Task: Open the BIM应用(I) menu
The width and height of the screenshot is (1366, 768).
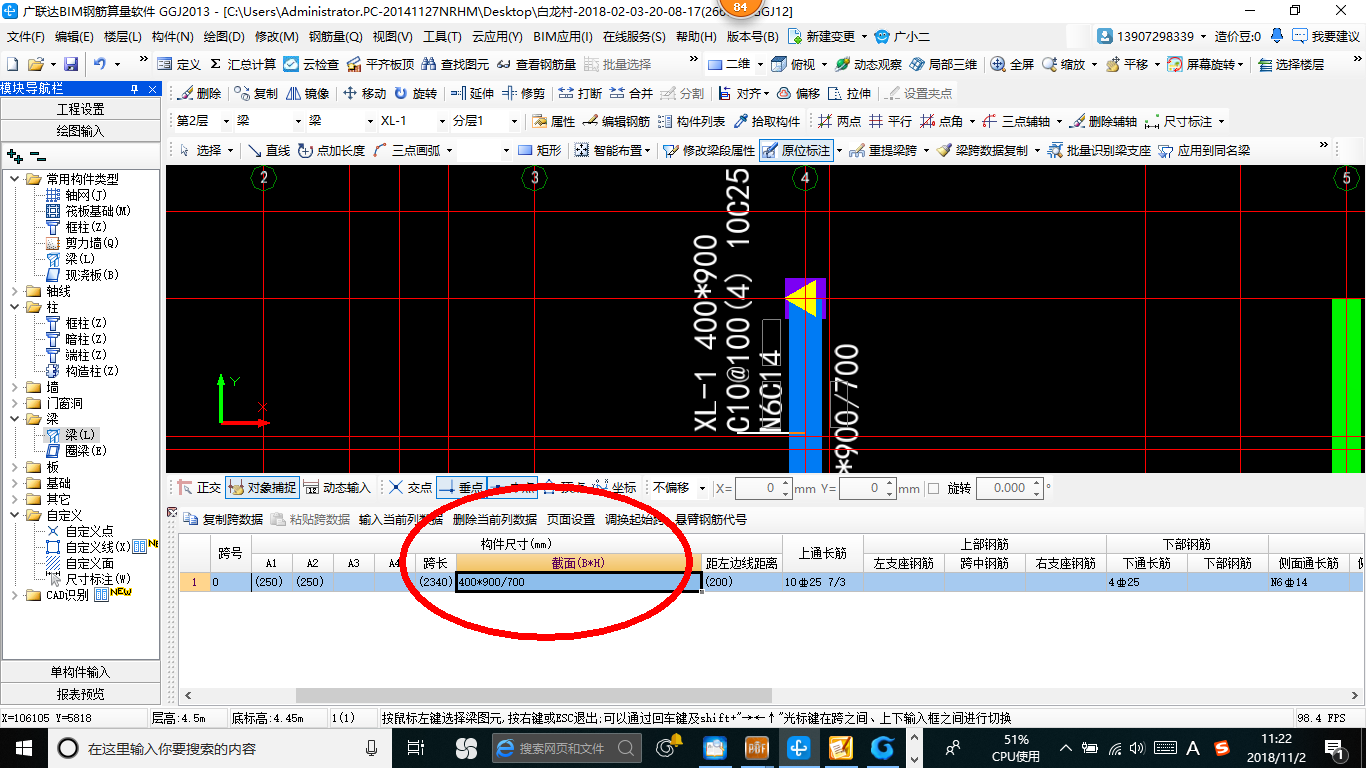Action: (562, 36)
